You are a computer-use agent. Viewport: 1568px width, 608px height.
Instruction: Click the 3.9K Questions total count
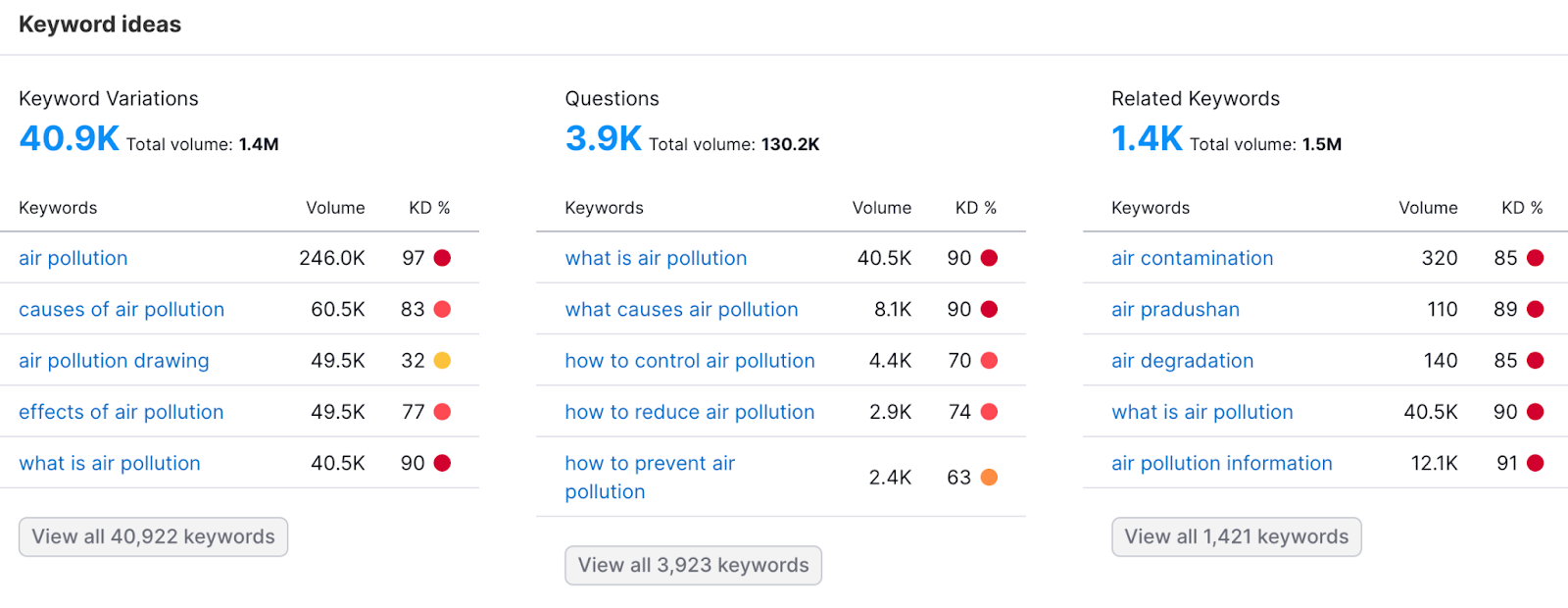(603, 139)
